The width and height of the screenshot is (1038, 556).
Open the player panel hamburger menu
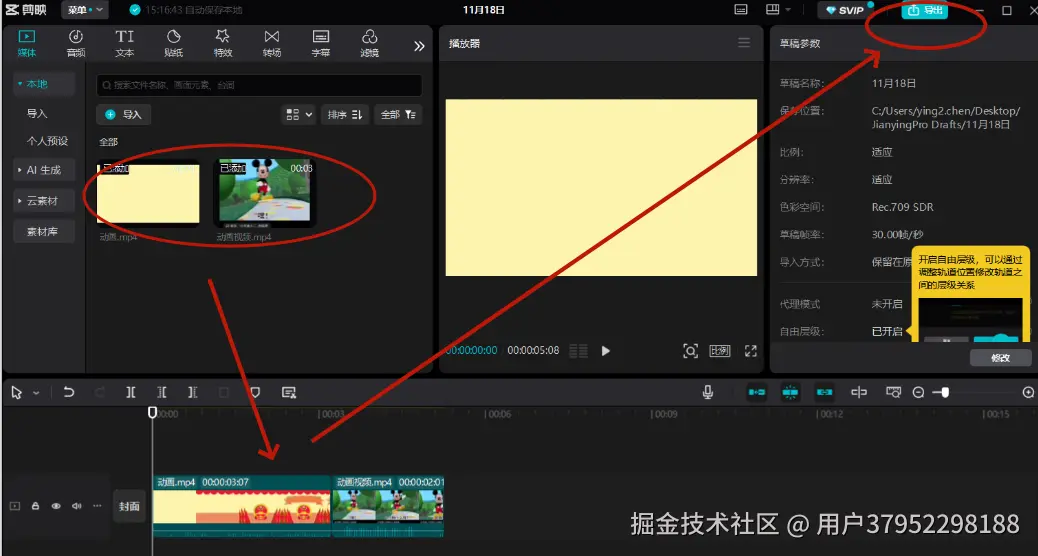point(744,43)
